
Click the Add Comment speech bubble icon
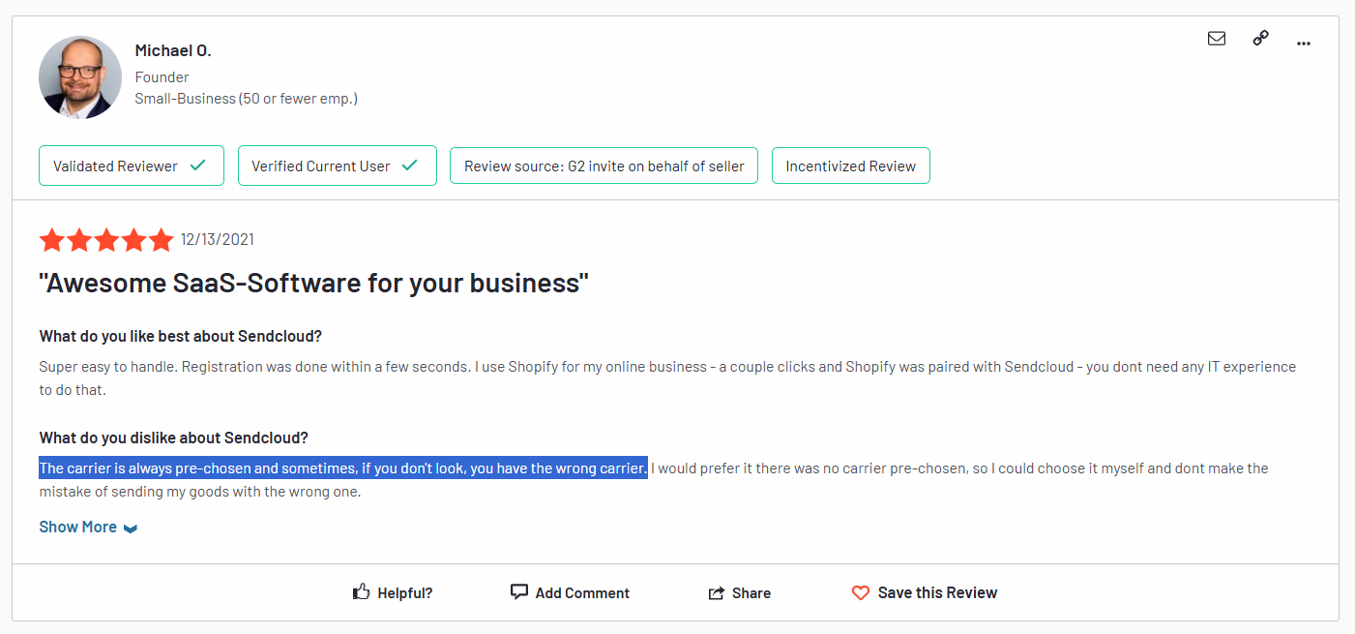519,591
